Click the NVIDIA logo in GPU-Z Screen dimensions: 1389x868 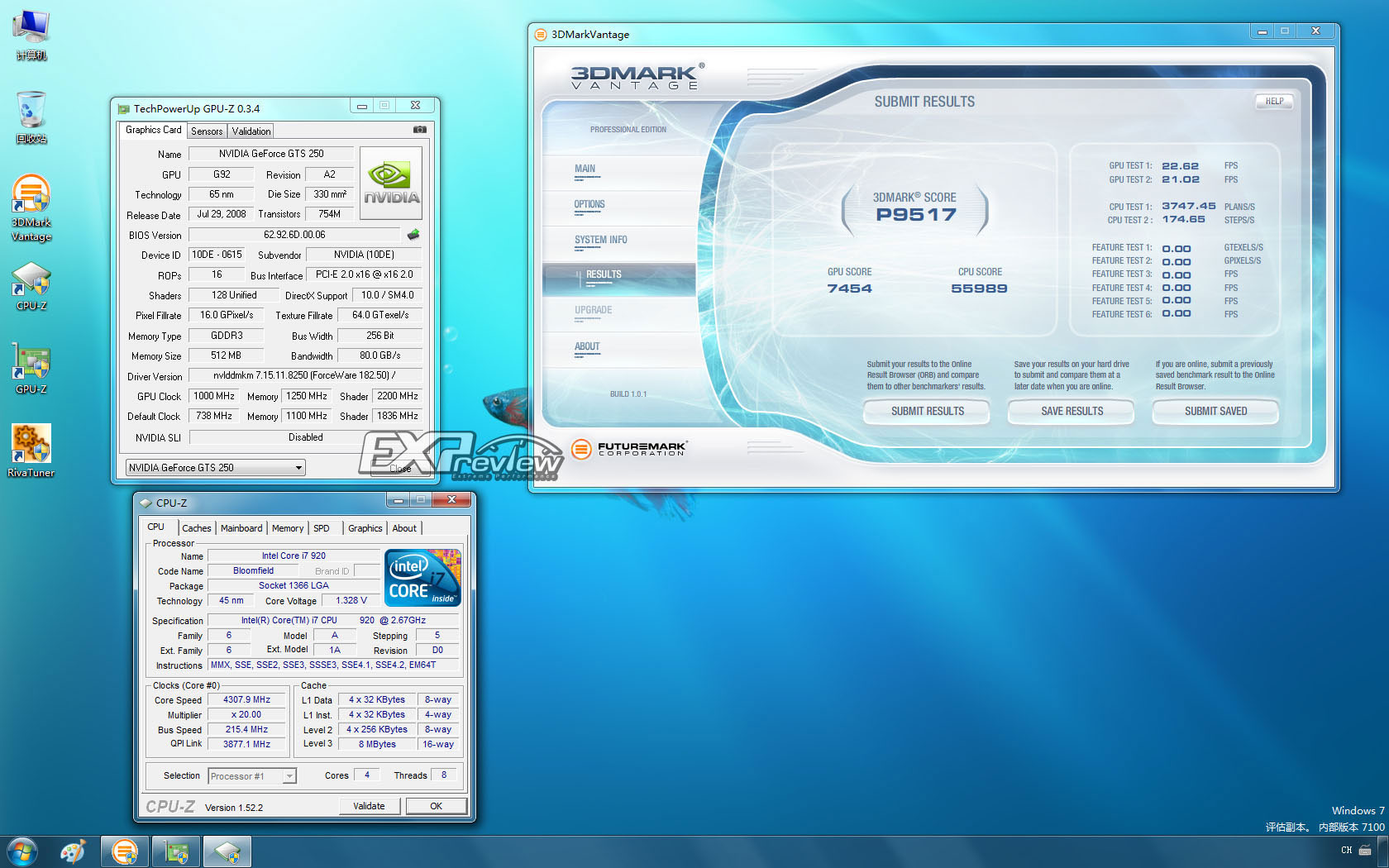[391, 183]
